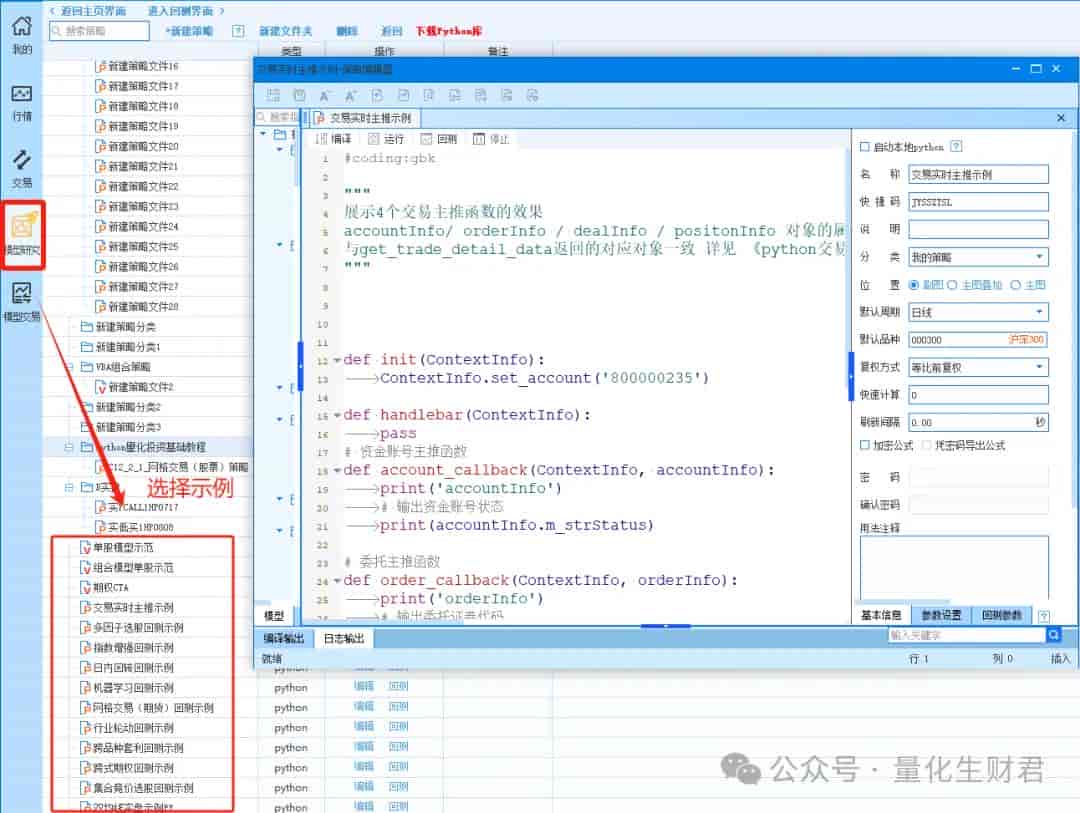Click the 名称 input field
This screenshot has width=1080, height=813.
pyautogui.click(x=978, y=174)
